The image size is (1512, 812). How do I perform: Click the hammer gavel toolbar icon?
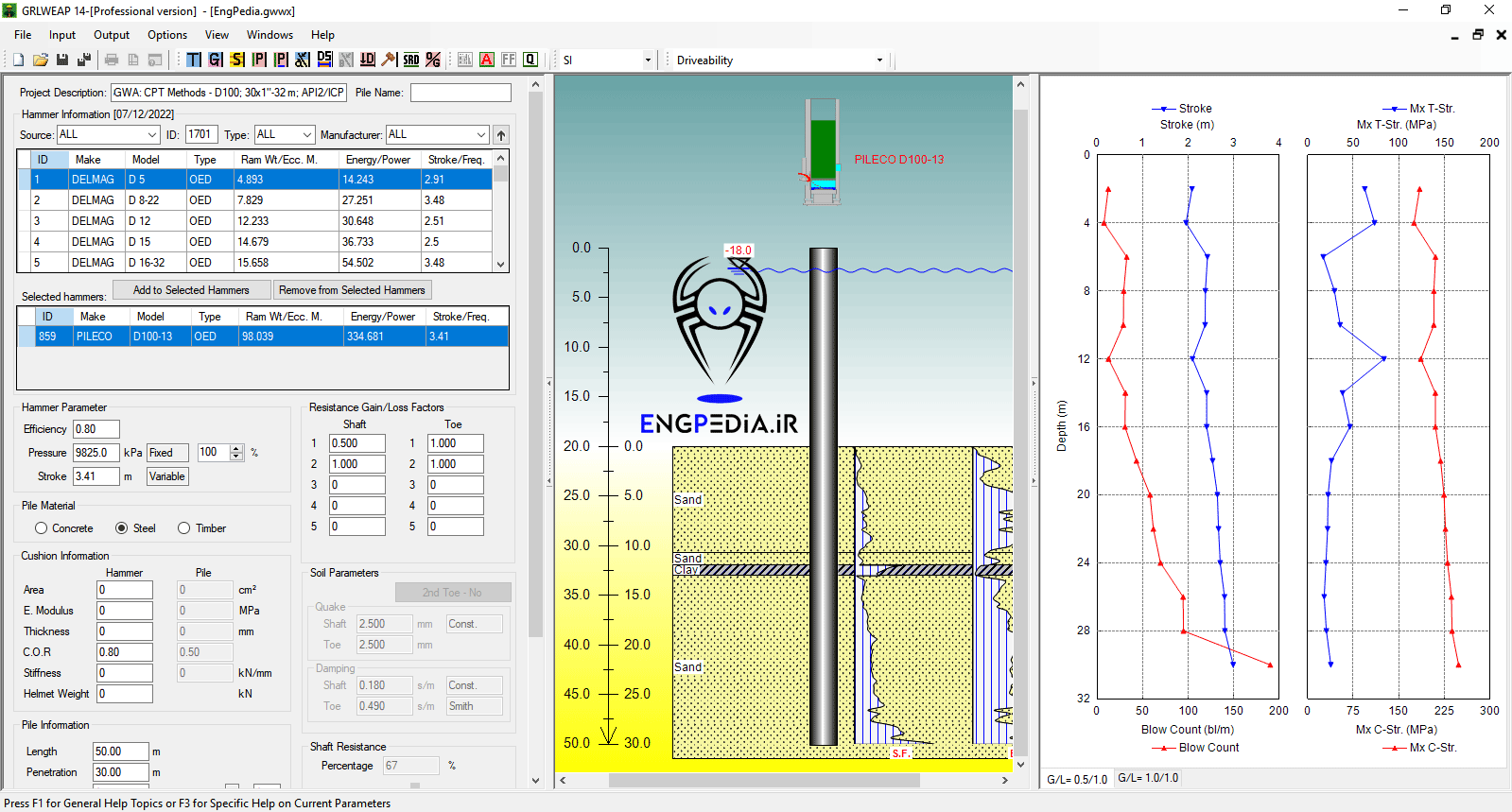(390, 60)
